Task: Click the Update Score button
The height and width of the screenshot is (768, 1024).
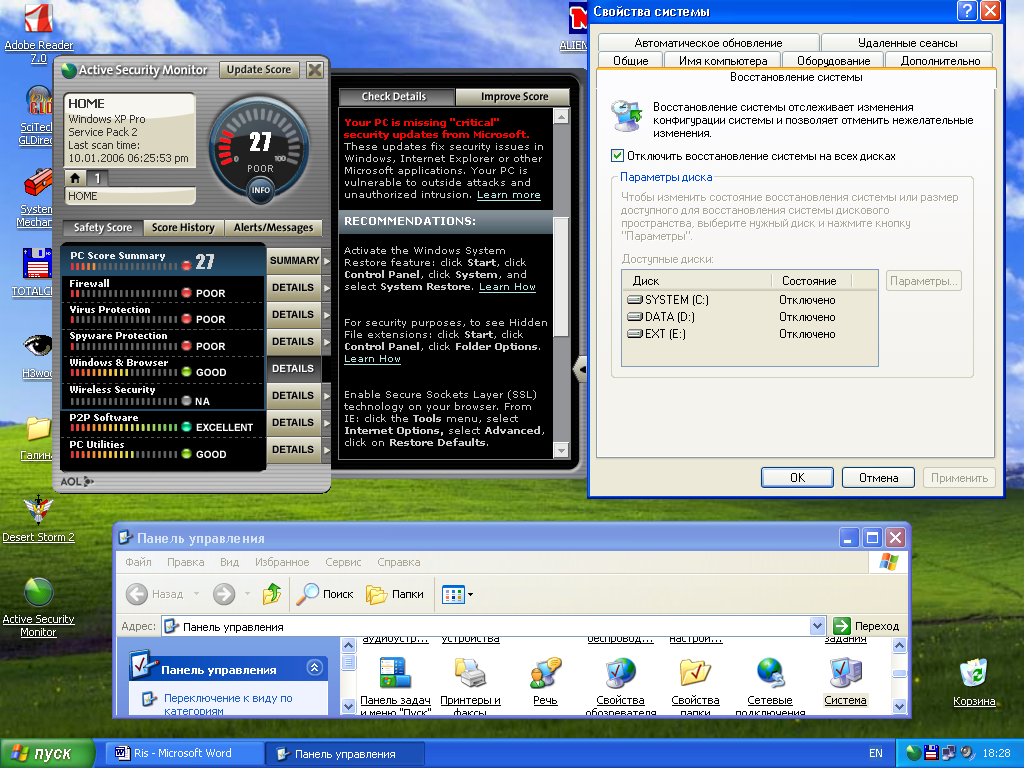Action: point(258,70)
